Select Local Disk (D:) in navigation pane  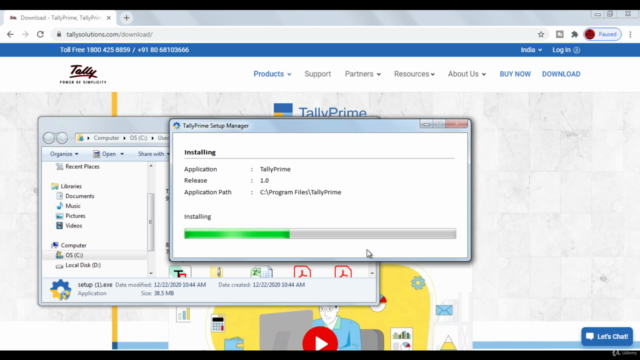pos(83,265)
